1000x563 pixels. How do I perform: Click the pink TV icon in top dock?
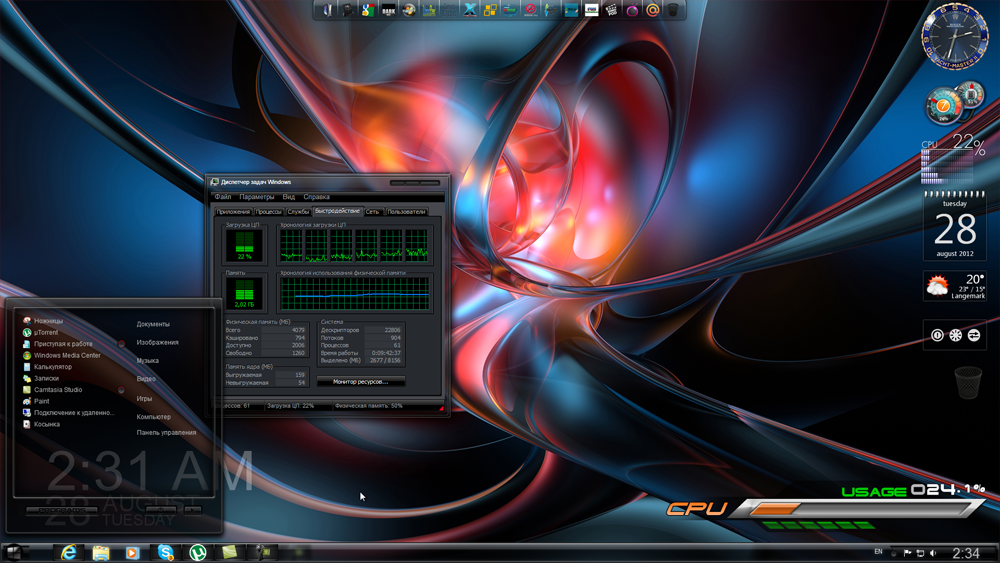tap(632, 10)
